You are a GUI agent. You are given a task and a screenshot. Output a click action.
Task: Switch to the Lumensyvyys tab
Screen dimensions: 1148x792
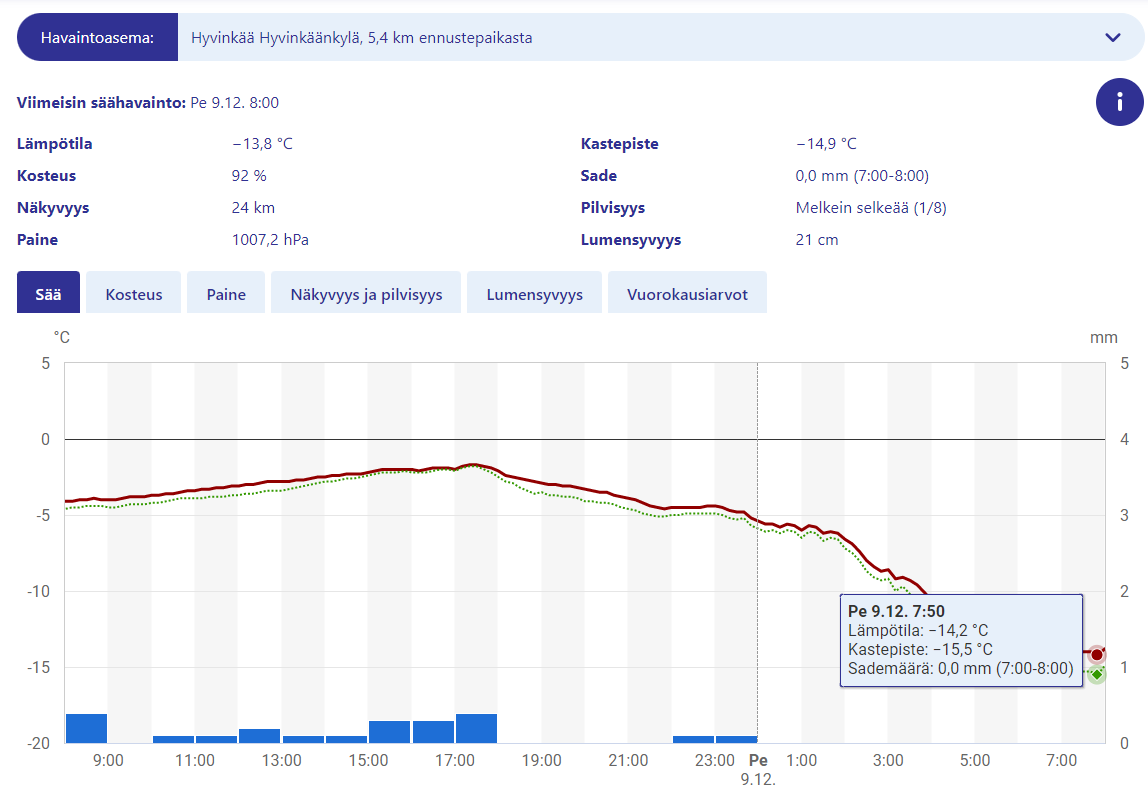[x=534, y=294]
